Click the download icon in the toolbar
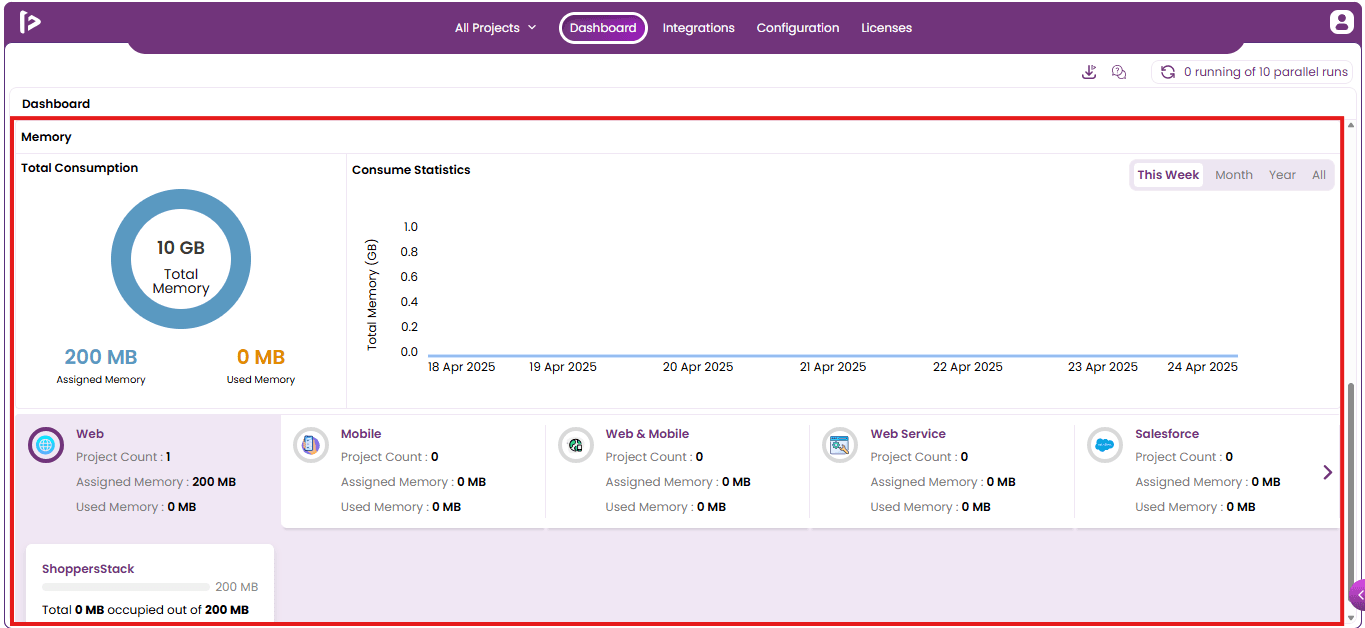Viewport: 1365px width, 628px height. tap(1089, 72)
